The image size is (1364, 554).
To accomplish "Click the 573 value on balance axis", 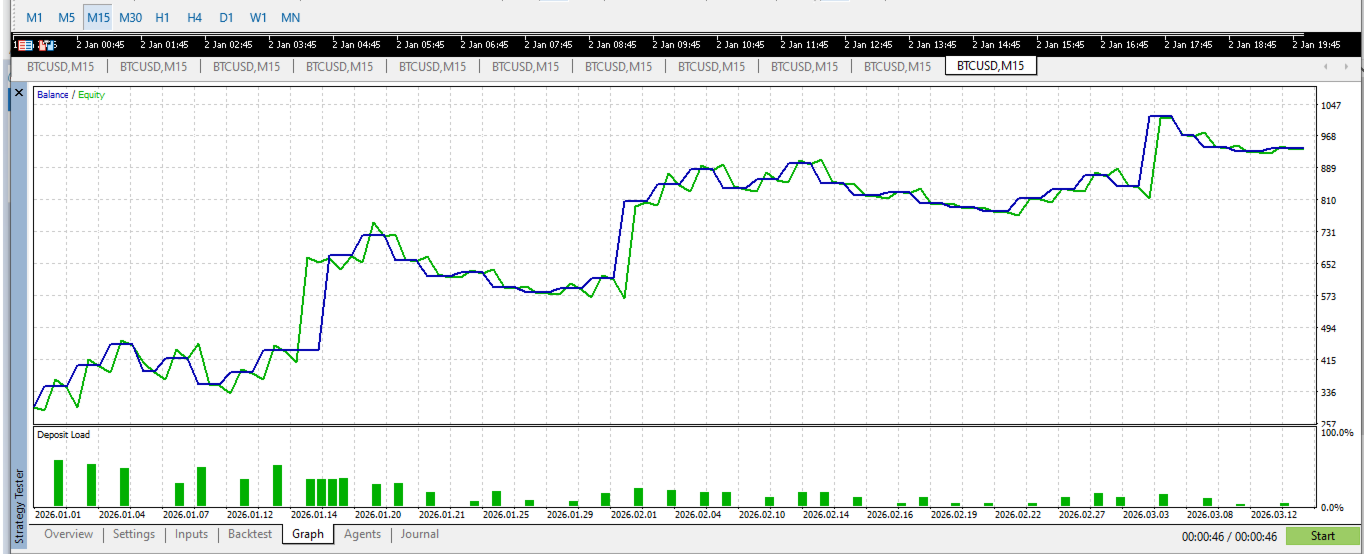I will pyautogui.click(x=1328, y=297).
